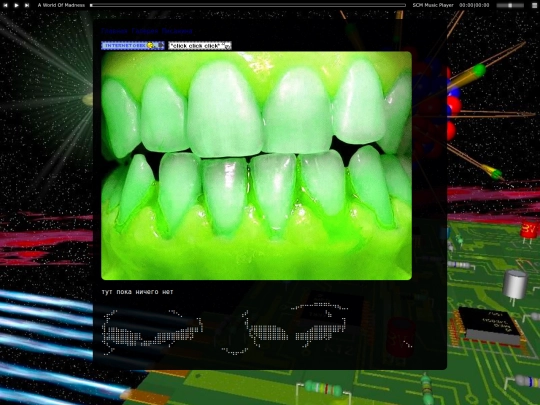Seek within the song progress bar
The width and height of the screenshot is (540, 405).
click(x=248, y=5)
